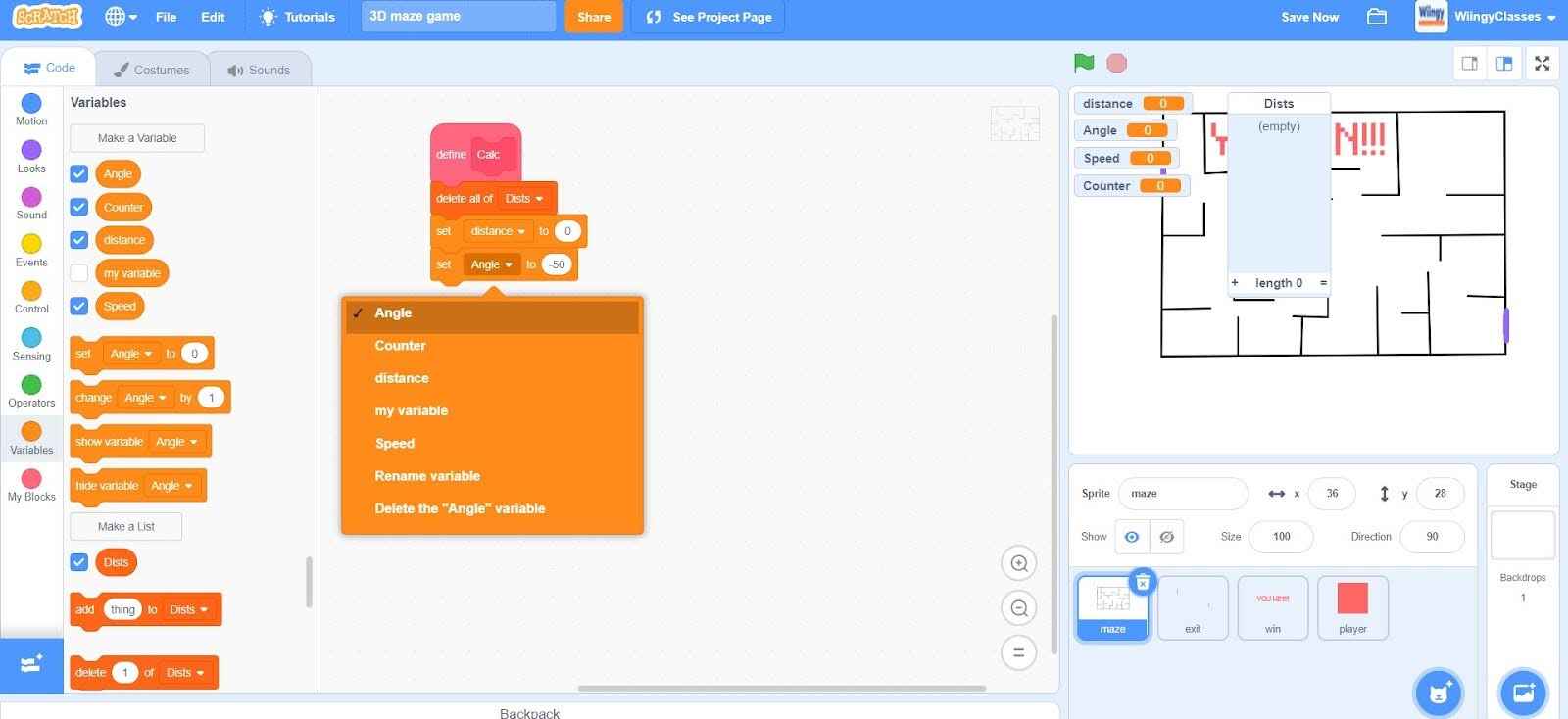Open the add extension button

(31, 664)
